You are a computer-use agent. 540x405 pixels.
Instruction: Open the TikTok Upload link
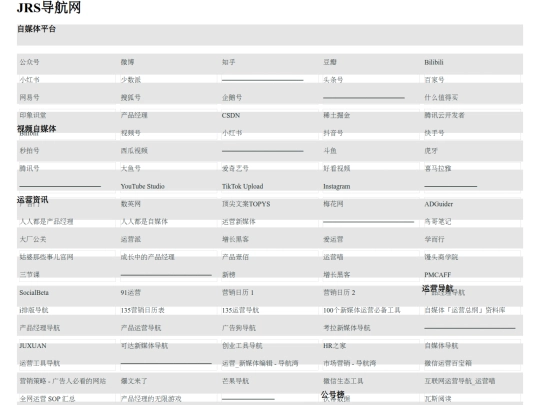click(x=242, y=186)
